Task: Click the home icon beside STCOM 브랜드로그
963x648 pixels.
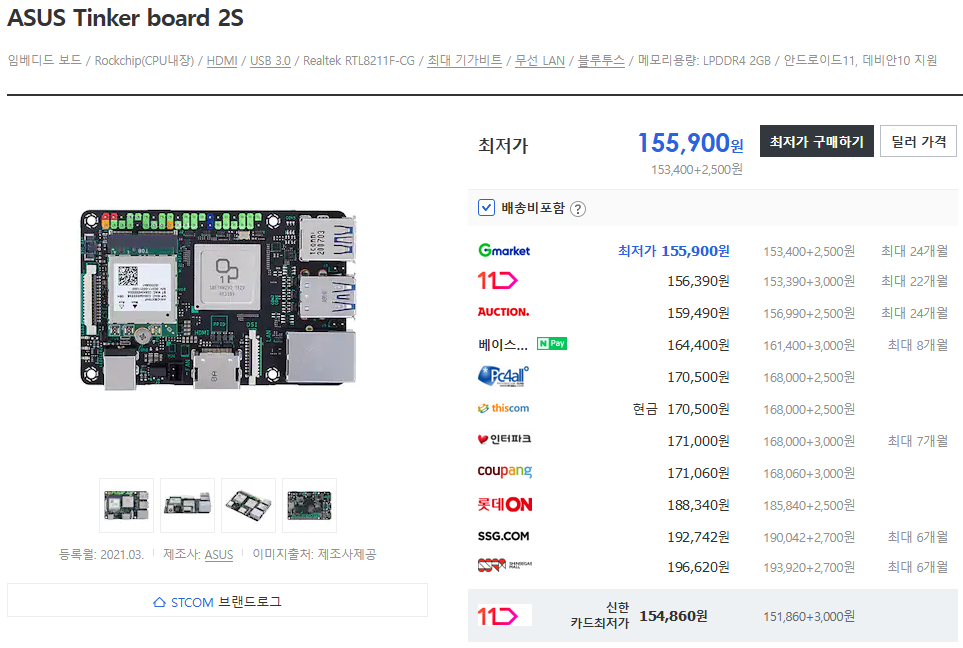Action: point(160,602)
